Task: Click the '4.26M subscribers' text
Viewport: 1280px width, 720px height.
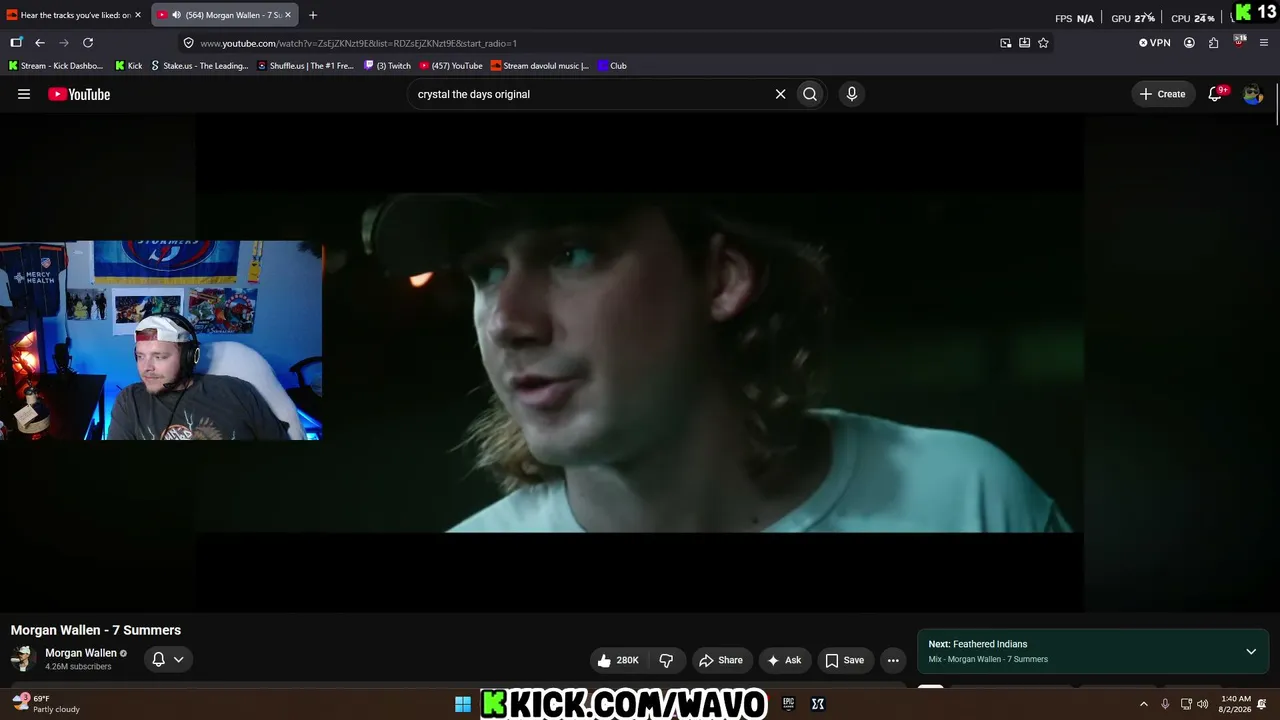Action: (78, 667)
